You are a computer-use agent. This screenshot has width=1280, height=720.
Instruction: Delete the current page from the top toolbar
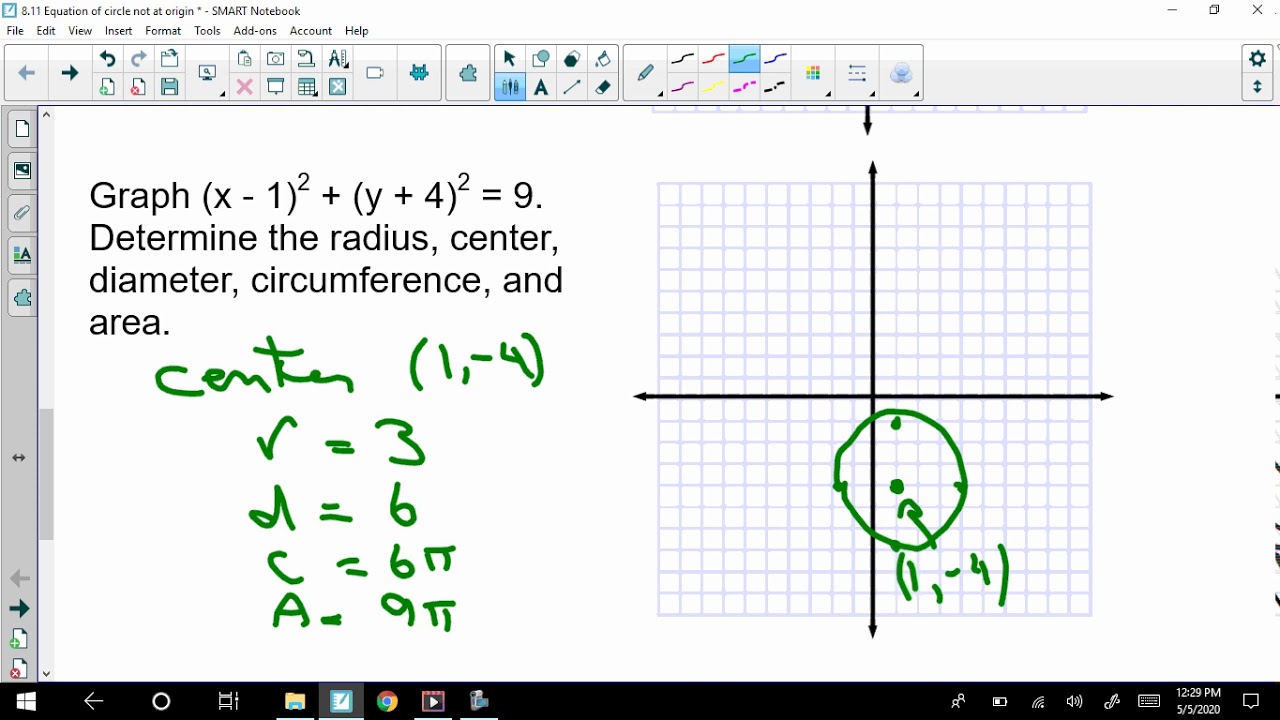pos(139,87)
